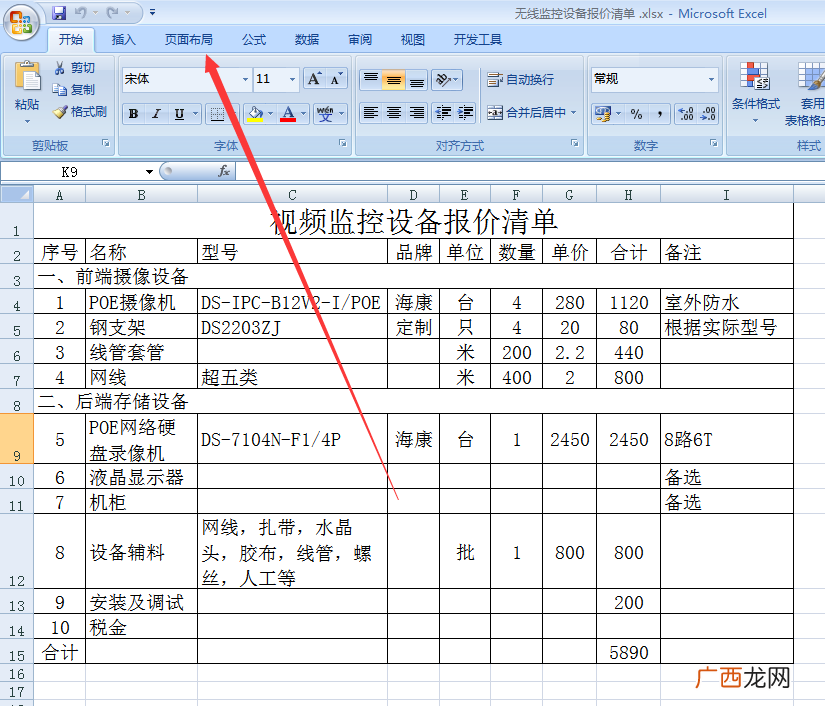The image size is (825, 706).
Task: Apply accounting number format
Action: [x=602, y=114]
